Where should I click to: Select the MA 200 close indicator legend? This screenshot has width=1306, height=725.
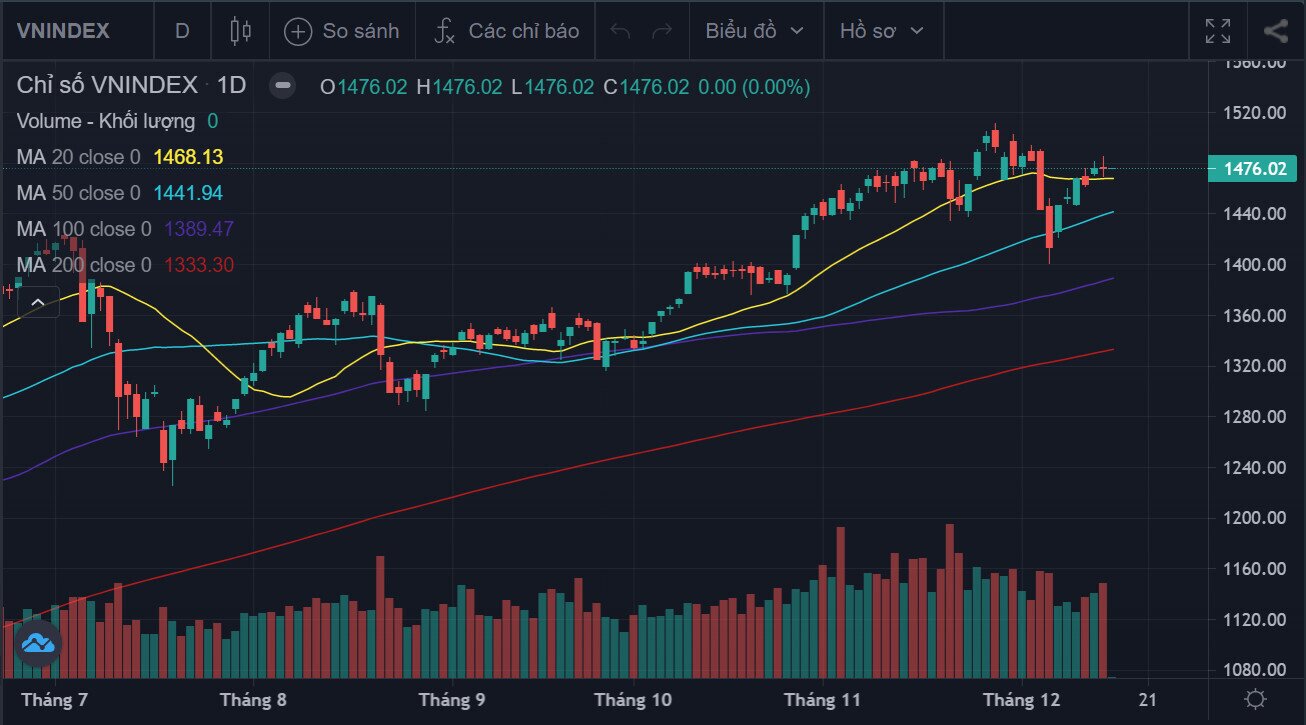[84, 265]
